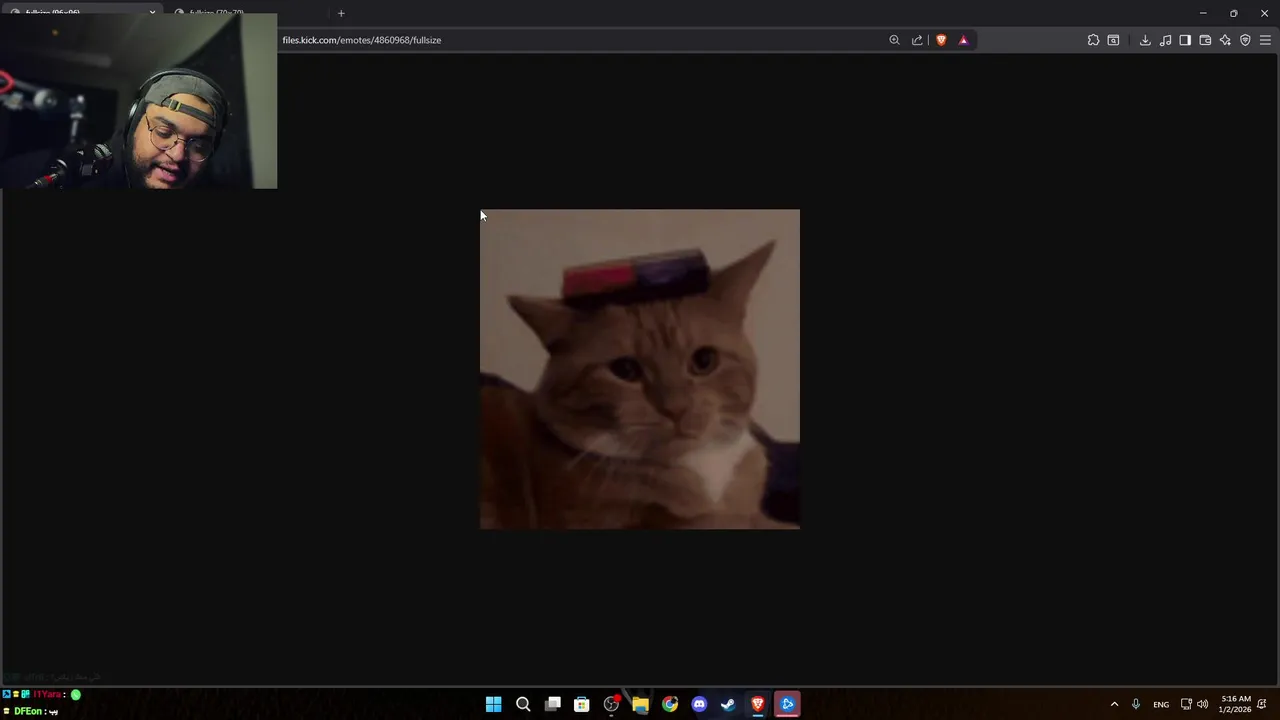Switch to the second browser tab

pos(250,13)
